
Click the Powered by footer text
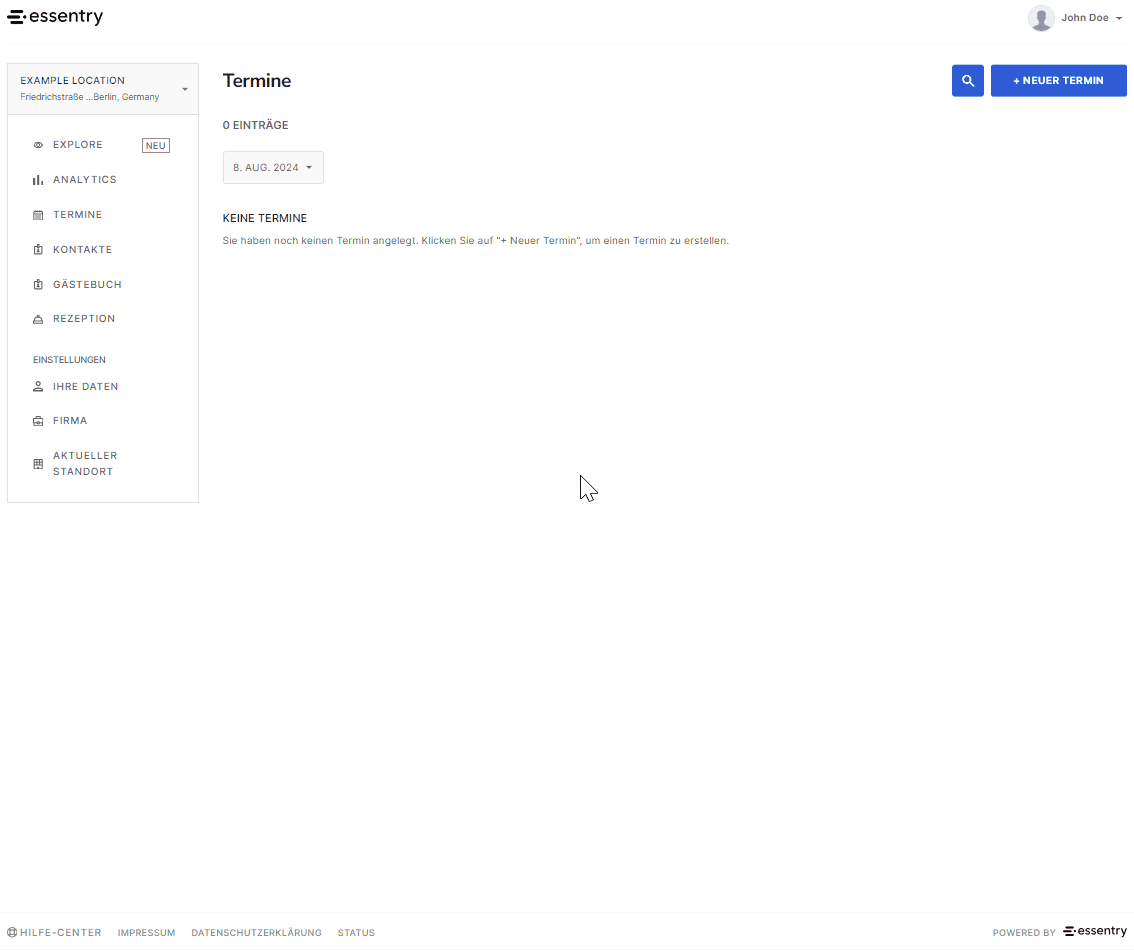[x=1024, y=933]
